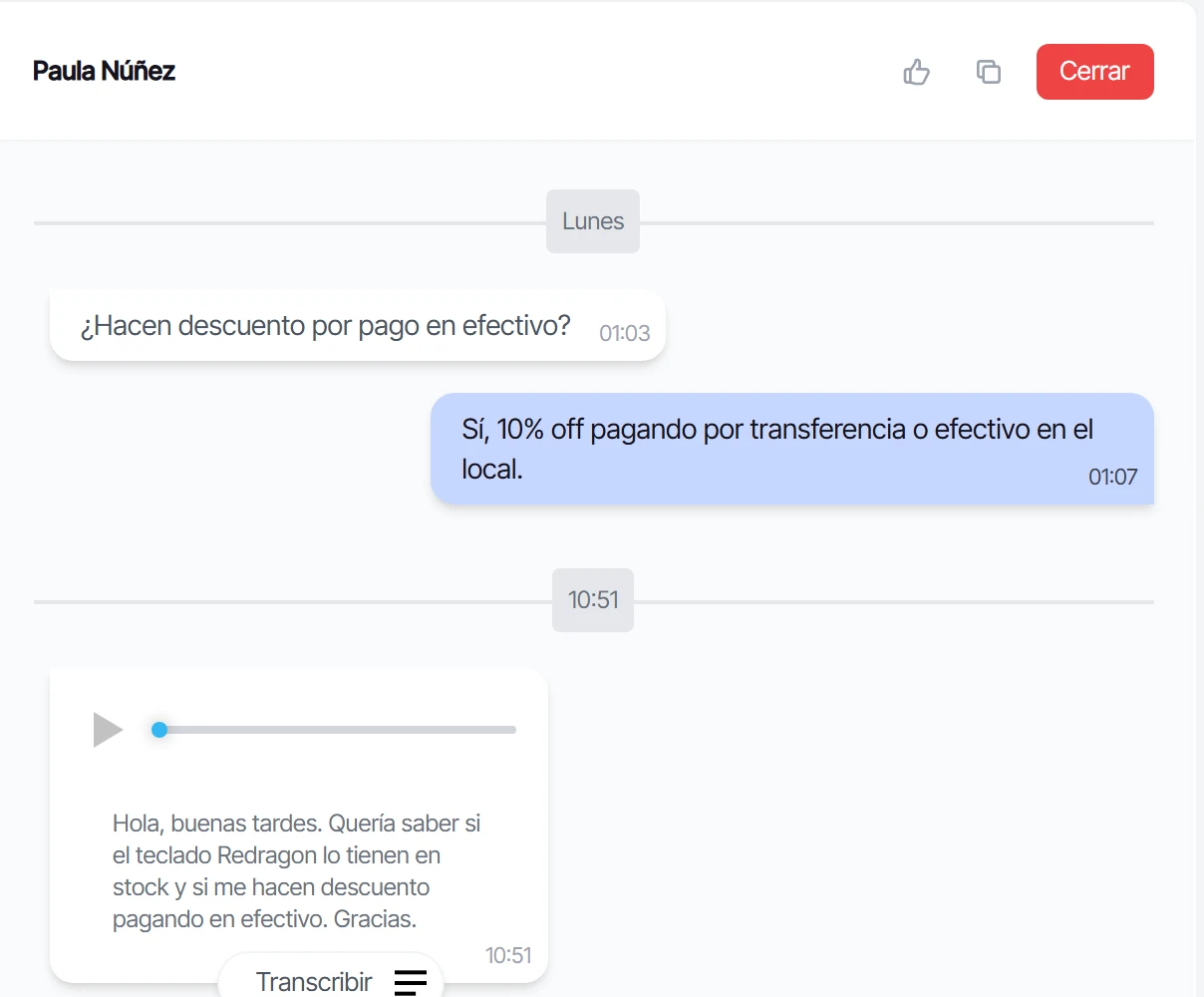The image size is (1204, 997).
Task: Select the reply 'Sí, 10% off pagando...'
Action: click(x=792, y=449)
